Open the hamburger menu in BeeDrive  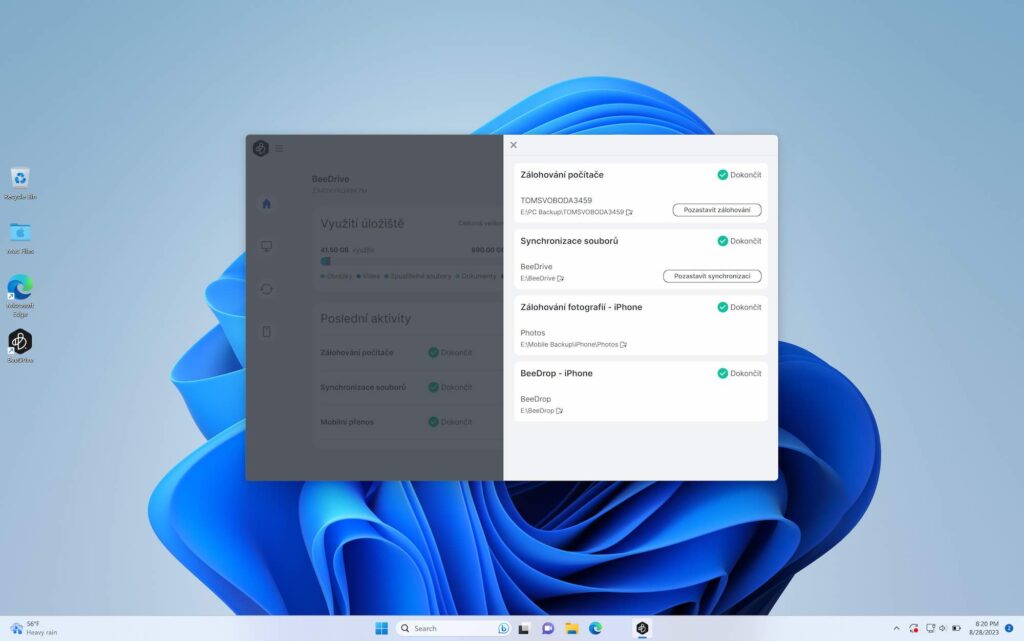[279, 149]
